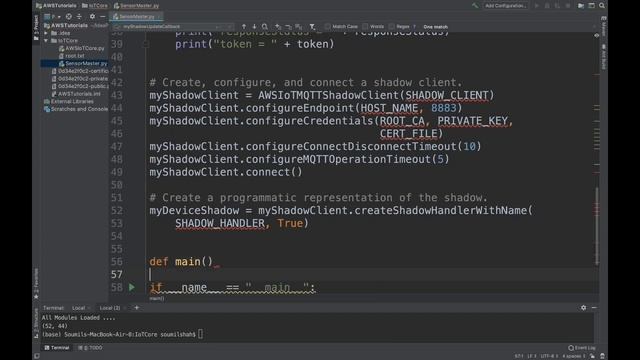This screenshot has height=360, width=640.
Task: Expand the .idea folder
Action: [x=46, y=33]
